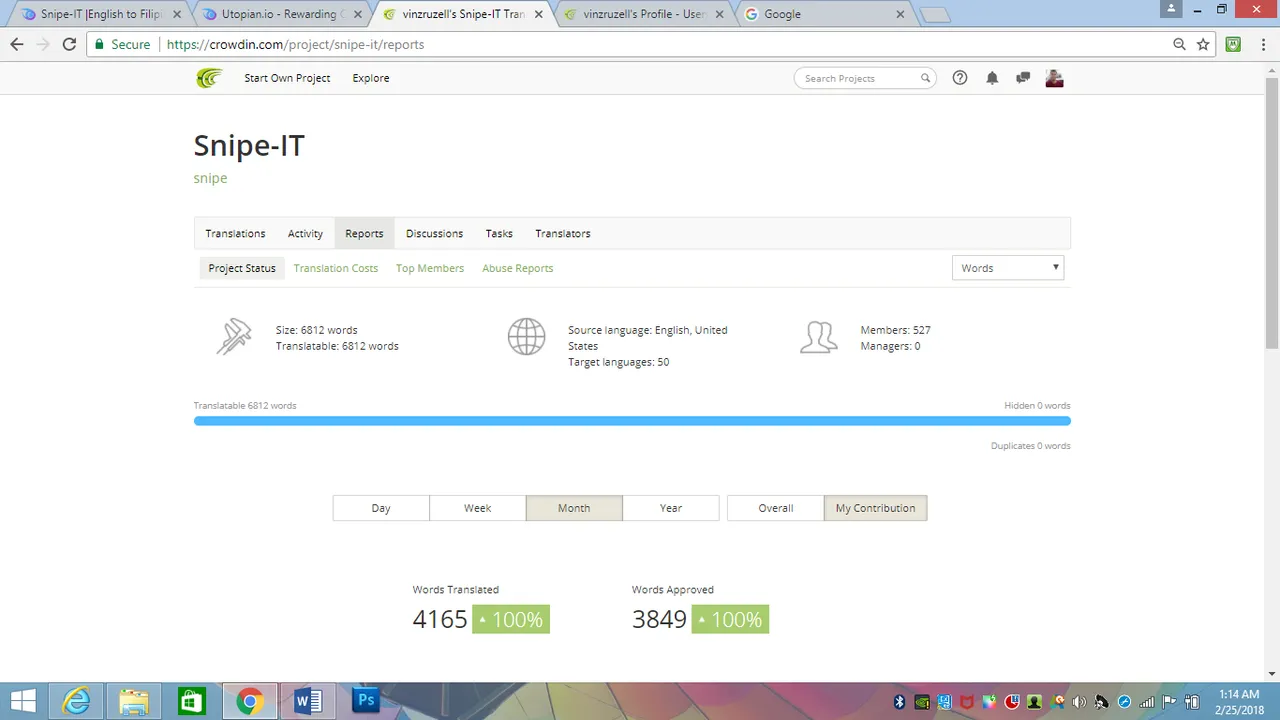This screenshot has width=1280, height=720.
Task: Open the Translations tab
Action: [x=235, y=233]
